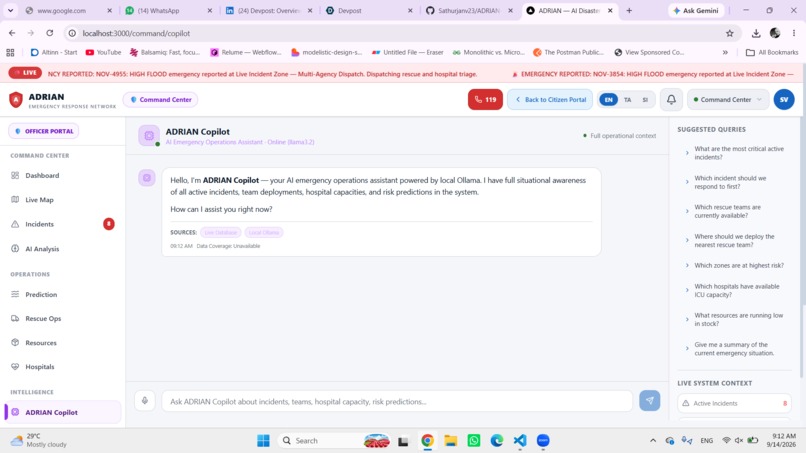Click the red incidents count badge
The height and width of the screenshot is (453, 806).
tap(108, 224)
